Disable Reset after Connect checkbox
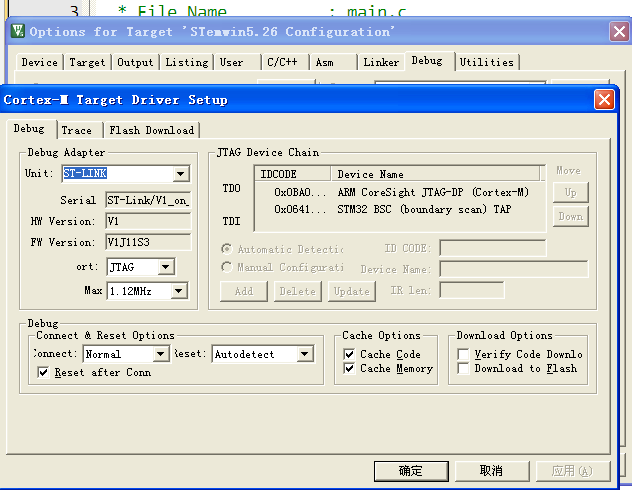The width and height of the screenshot is (632, 490). pyautogui.click(x=43, y=372)
